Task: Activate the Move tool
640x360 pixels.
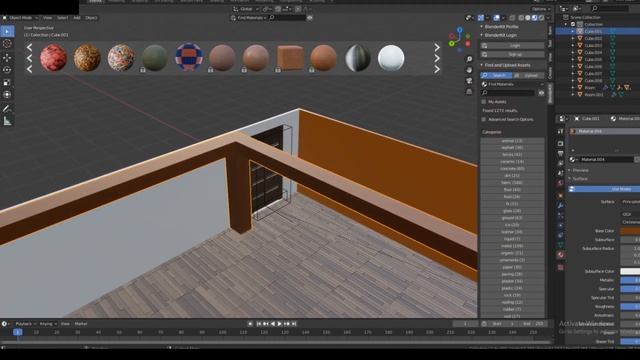Action: [x=7, y=58]
